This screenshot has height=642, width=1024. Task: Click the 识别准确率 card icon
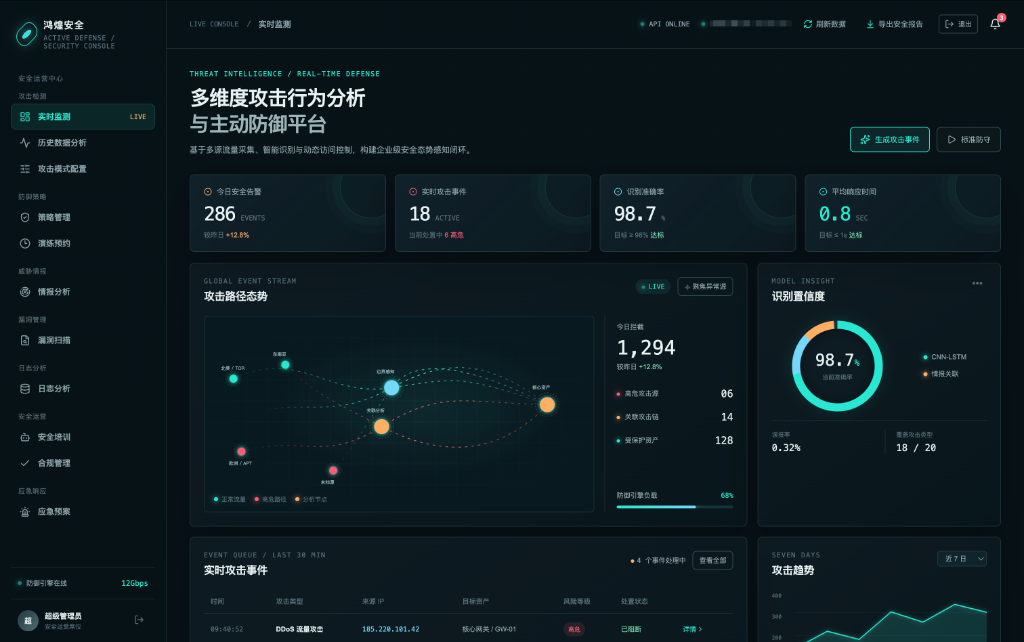(618, 191)
